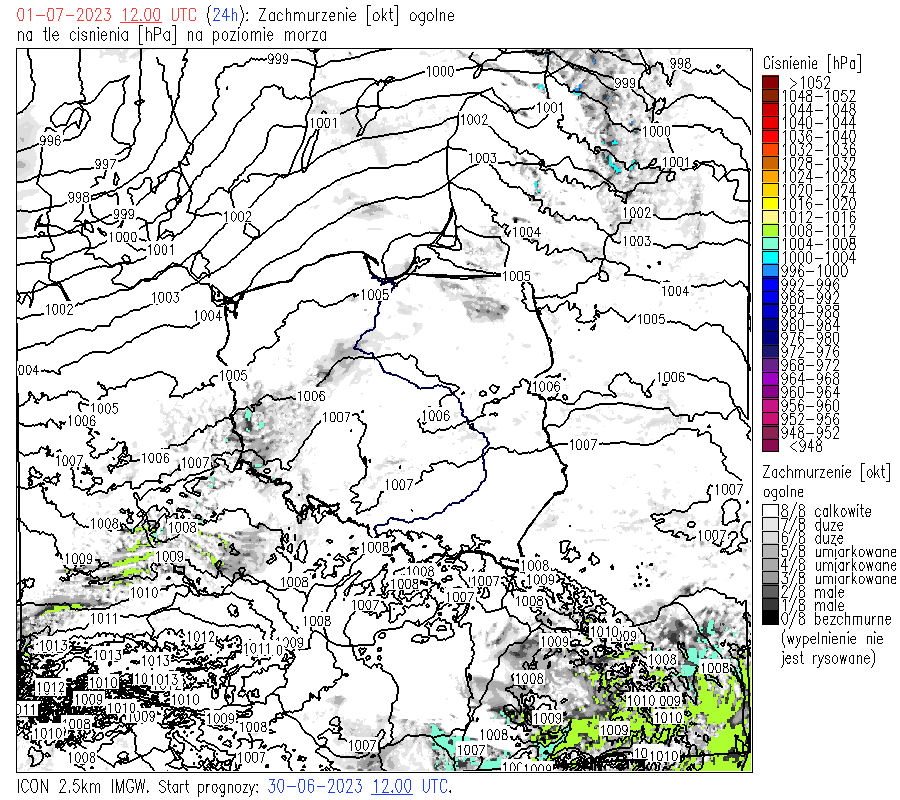Click the 996-1000 hPa light blue swatch
Viewport: 900px width, 800px height.
coord(770,271)
